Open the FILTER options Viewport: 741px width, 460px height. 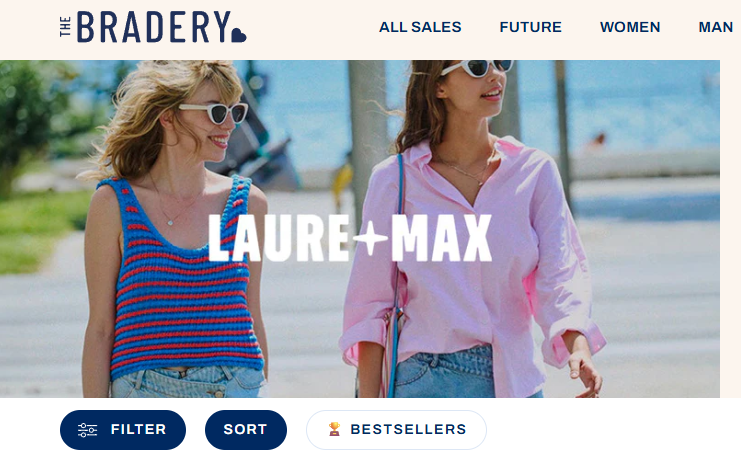[123, 430]
